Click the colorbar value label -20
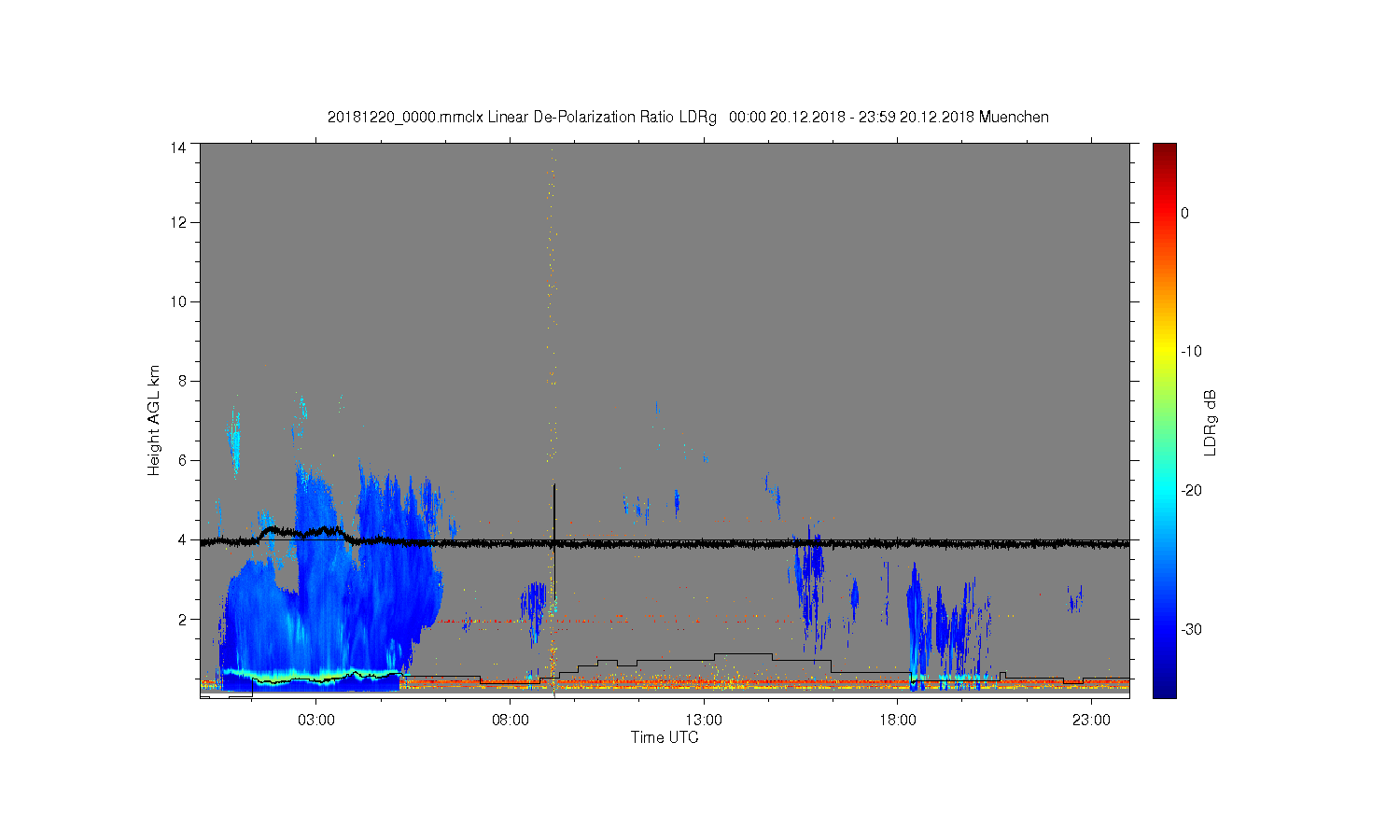This screenshot has width=1400, height=840. [x=1191, y=491]
